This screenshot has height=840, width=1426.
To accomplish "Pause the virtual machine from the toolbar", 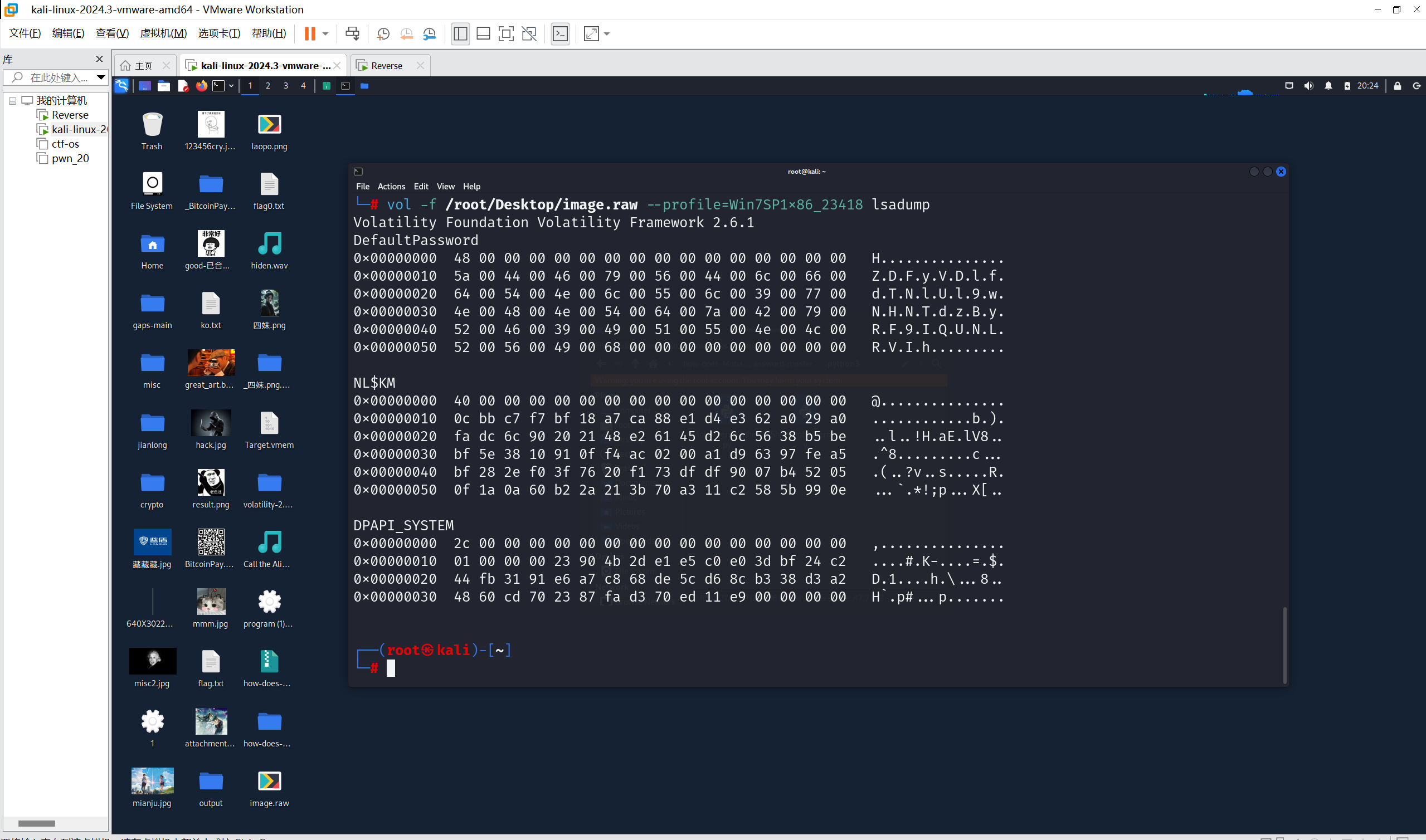I will (310, 33).
